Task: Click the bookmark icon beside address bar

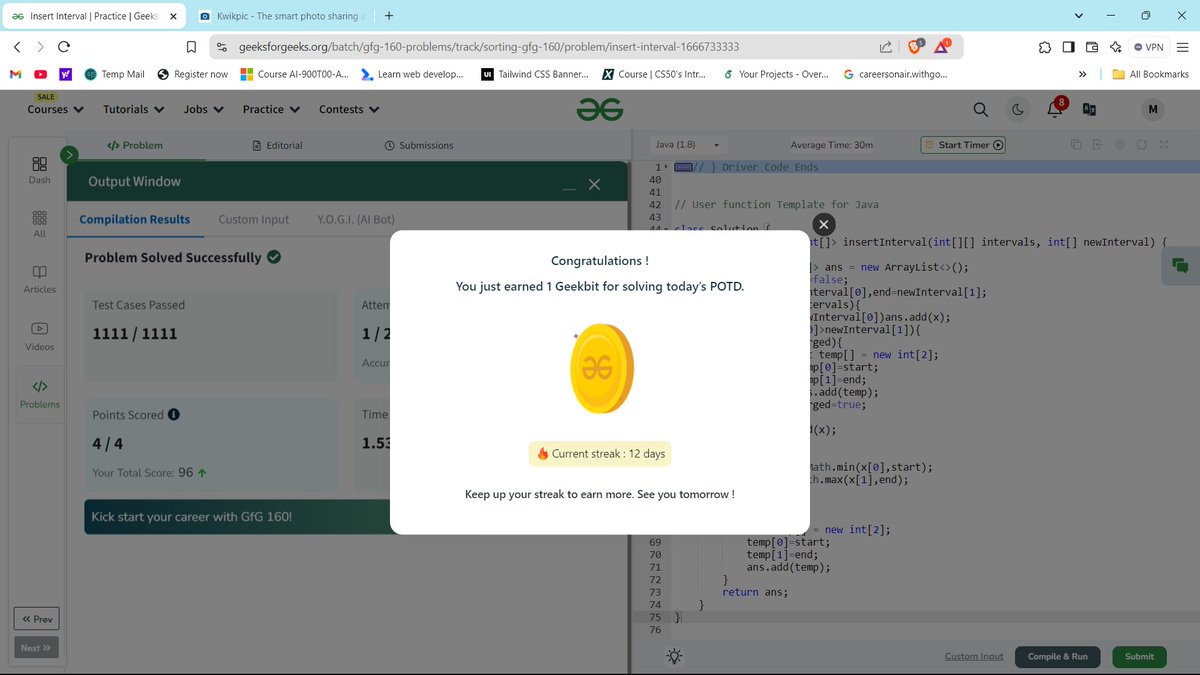Action: pos(191,47)
